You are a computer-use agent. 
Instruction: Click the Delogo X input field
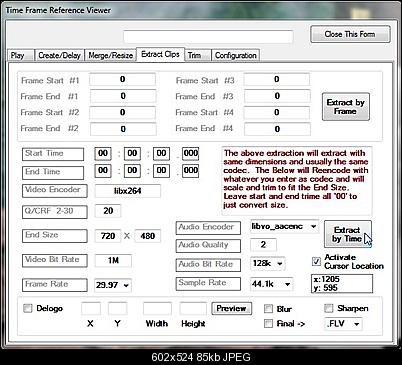(x=91, y=308)
